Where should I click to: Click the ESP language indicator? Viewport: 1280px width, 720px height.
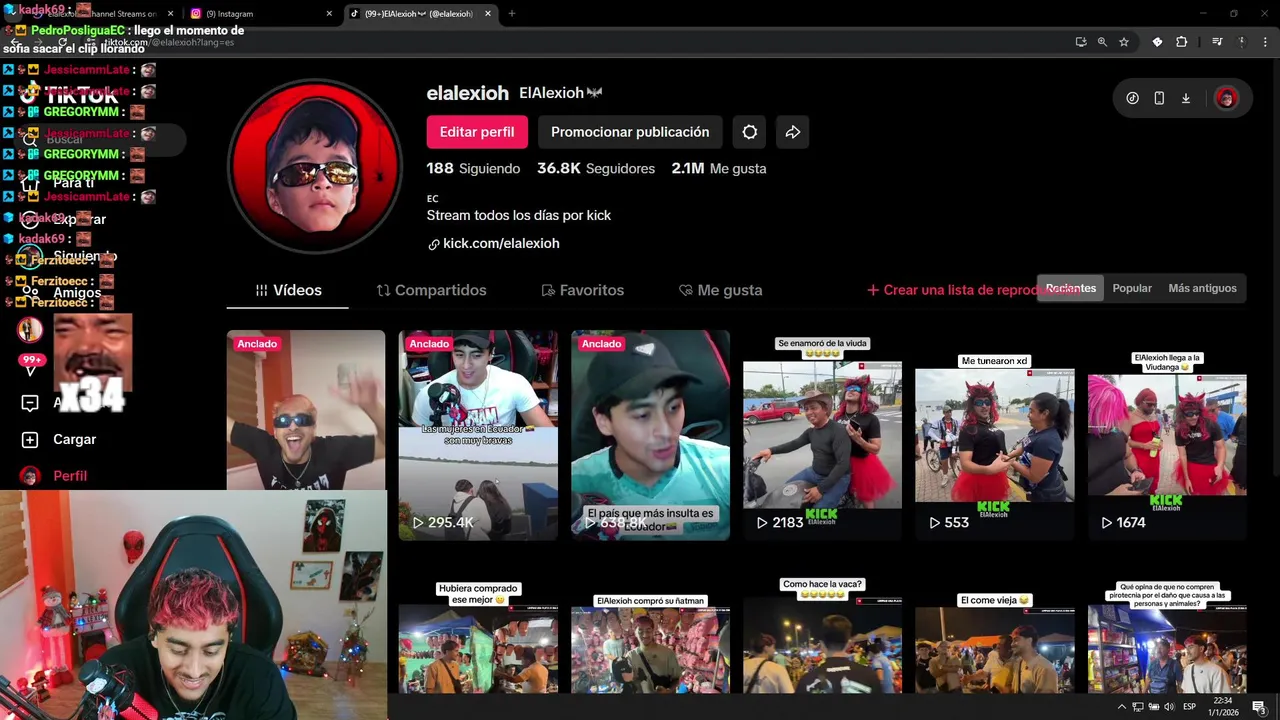(1190, 707)
